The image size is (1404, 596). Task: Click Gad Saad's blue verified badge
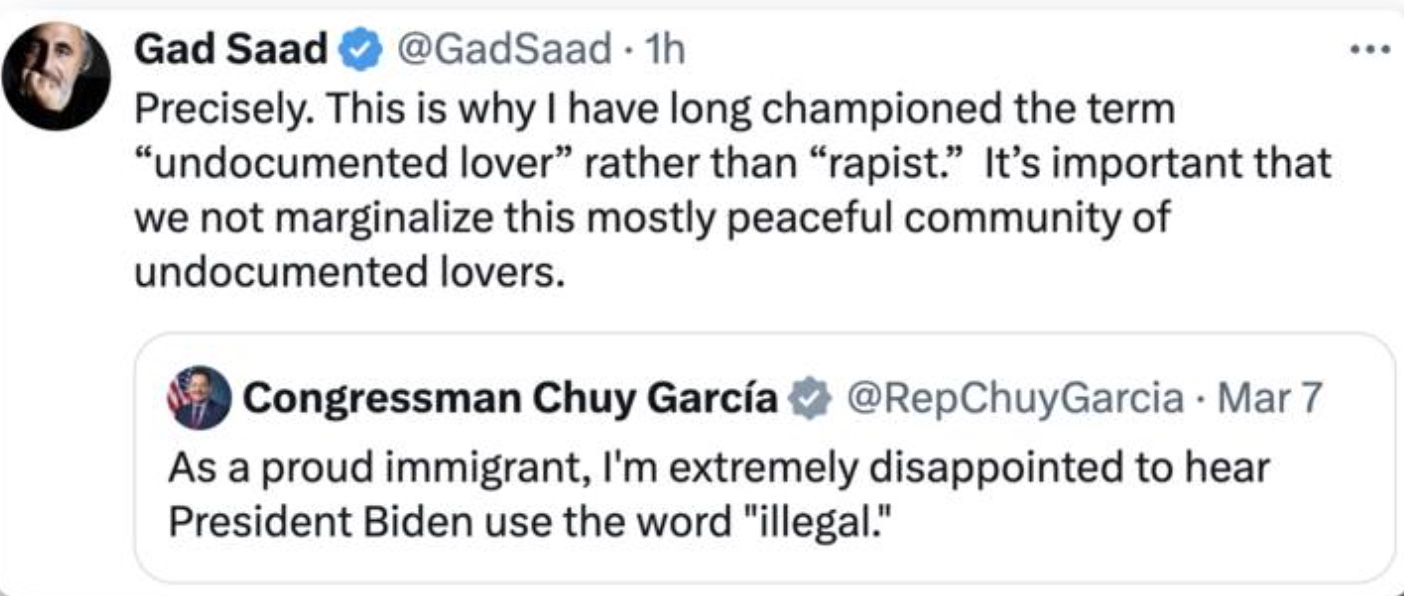click(x=361, y=51)
